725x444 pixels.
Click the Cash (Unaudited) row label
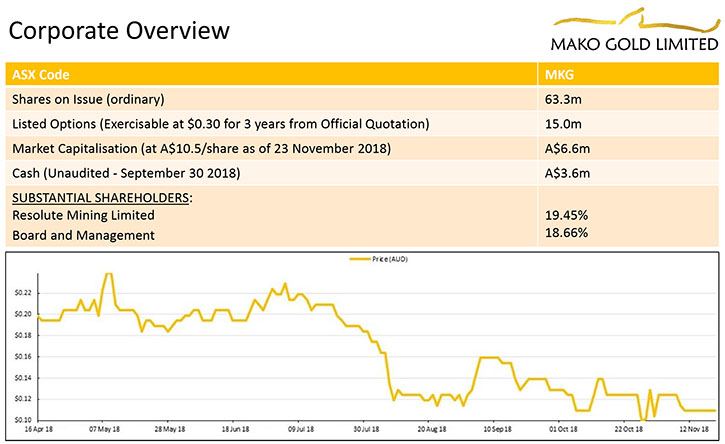click(x=126, y=173)
